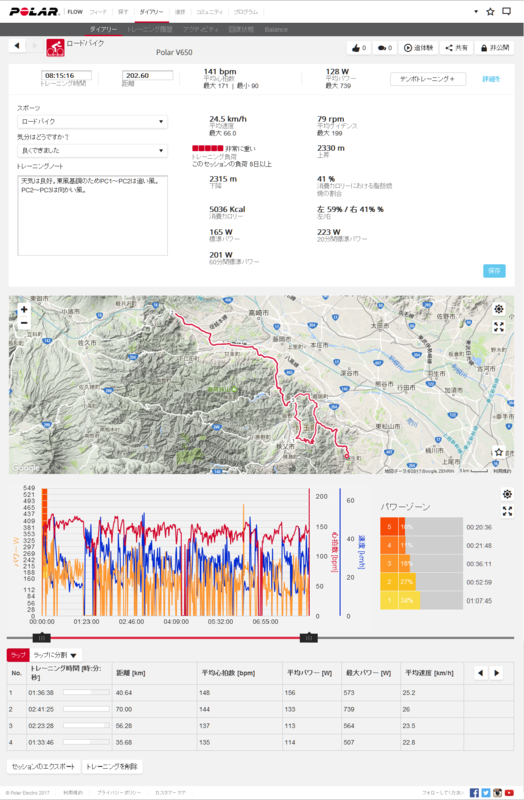This screenshot has height=800, width=524.
Task: Like the session with thumbs-up button
Action: (x=359, y=48)
